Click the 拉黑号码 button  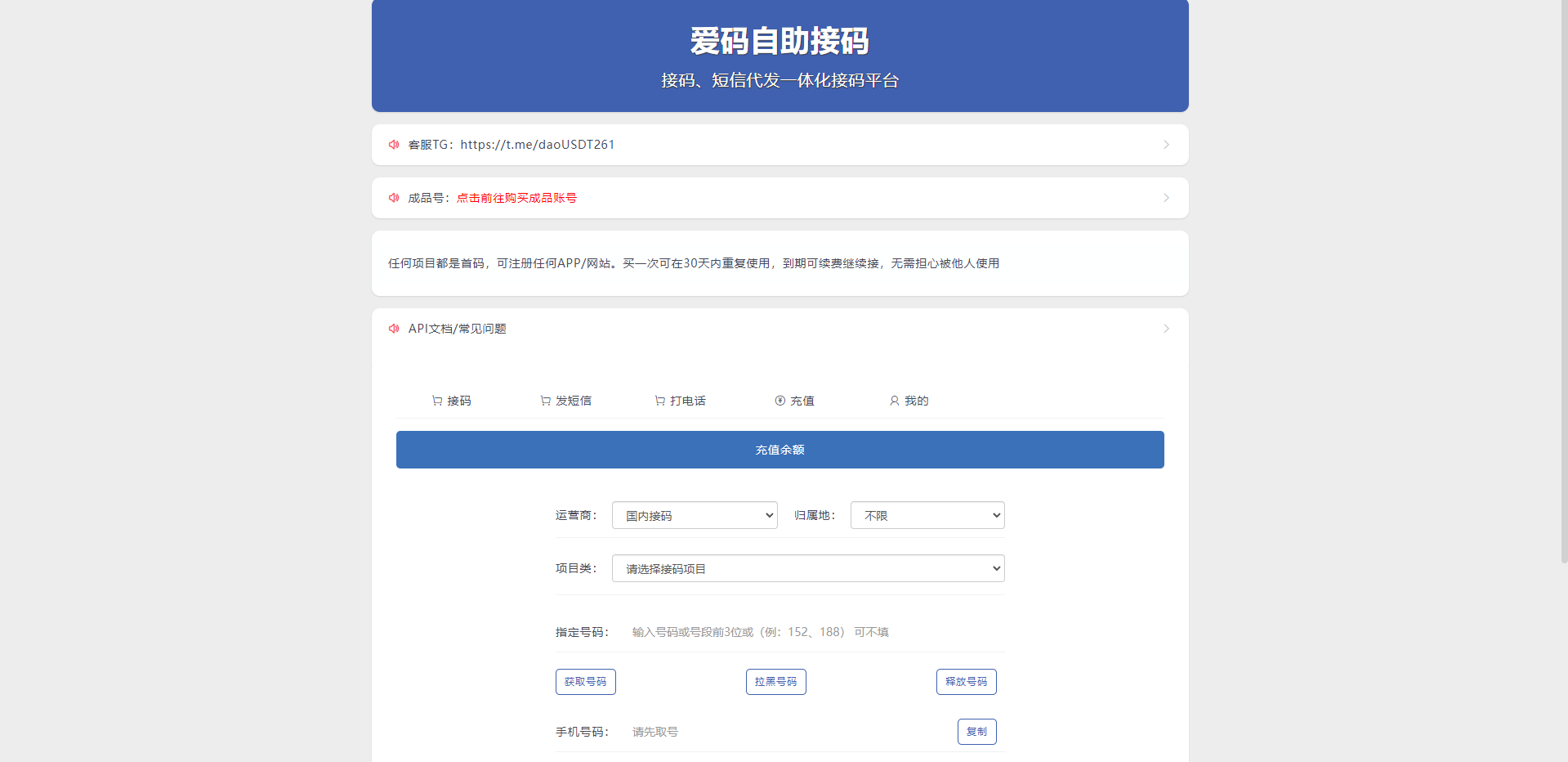(x=776, y=682)
